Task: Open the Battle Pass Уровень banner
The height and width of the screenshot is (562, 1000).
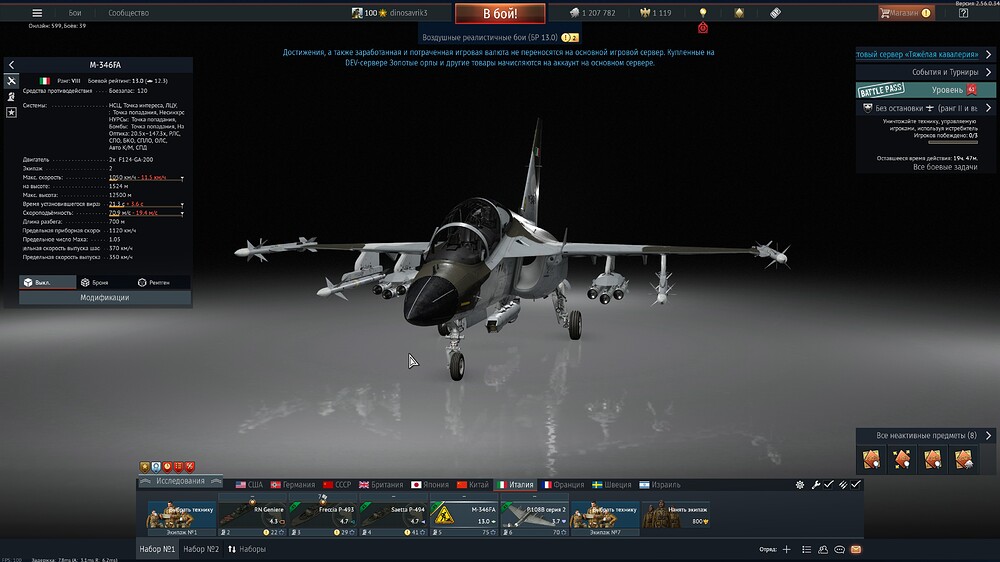Action: 925,90
